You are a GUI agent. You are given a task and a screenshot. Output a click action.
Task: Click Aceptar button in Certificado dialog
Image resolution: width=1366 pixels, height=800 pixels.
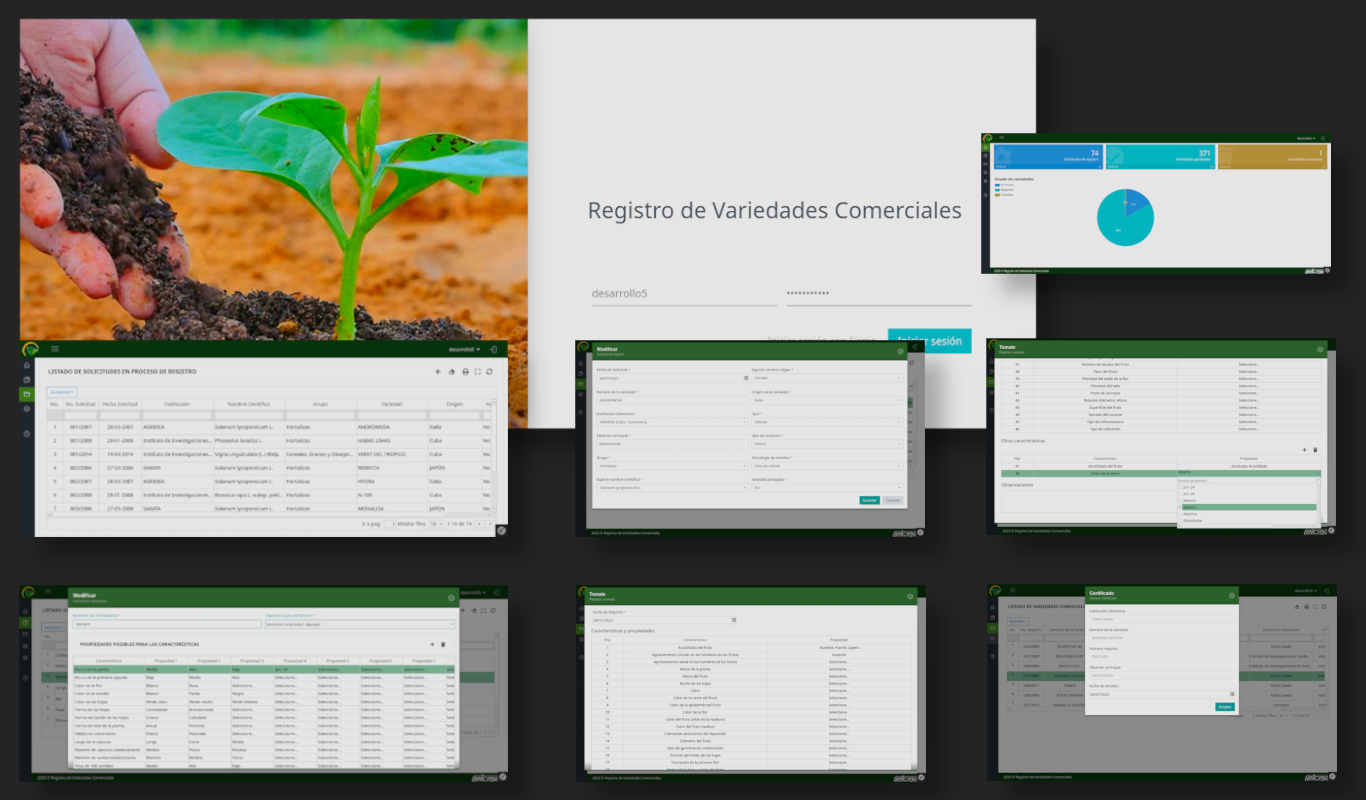click(1224, 707)
